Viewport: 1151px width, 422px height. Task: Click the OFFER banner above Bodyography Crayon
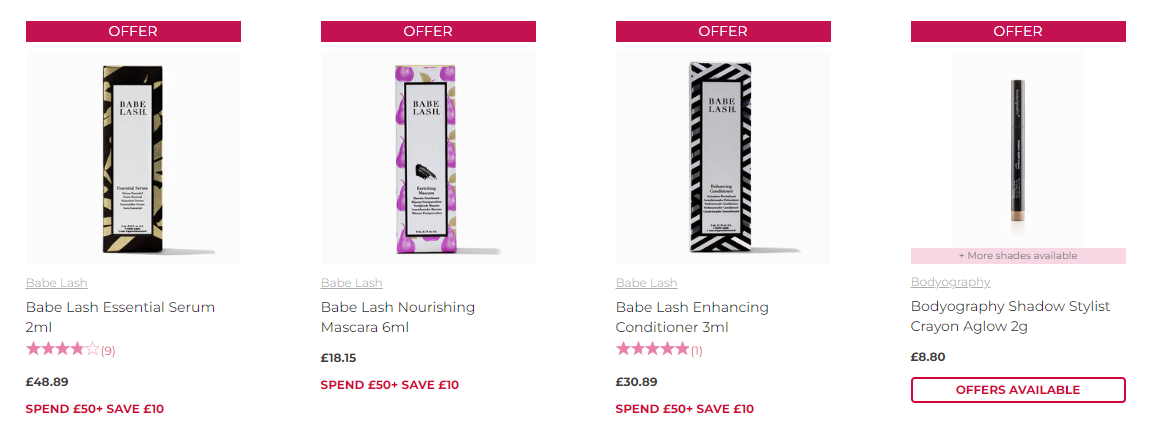pos(1018,32)
